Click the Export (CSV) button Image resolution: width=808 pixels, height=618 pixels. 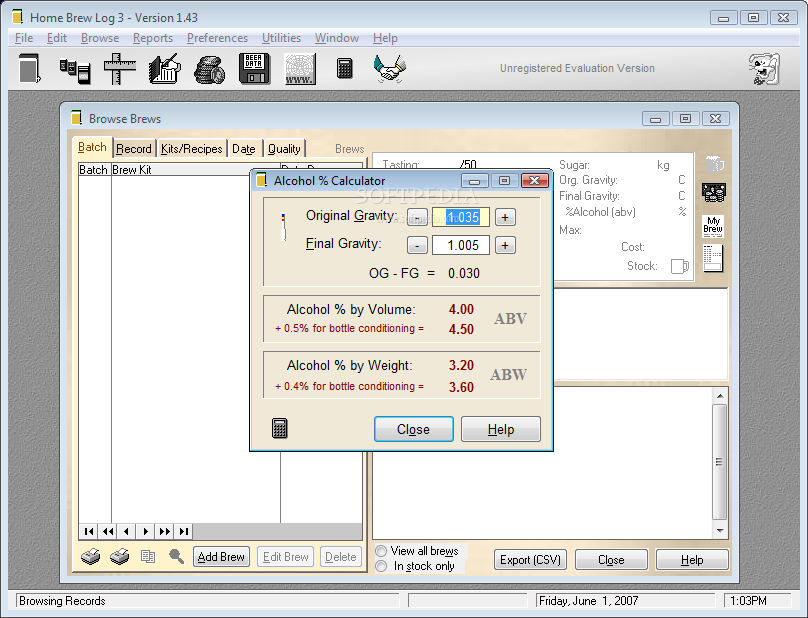pos(530,560)
